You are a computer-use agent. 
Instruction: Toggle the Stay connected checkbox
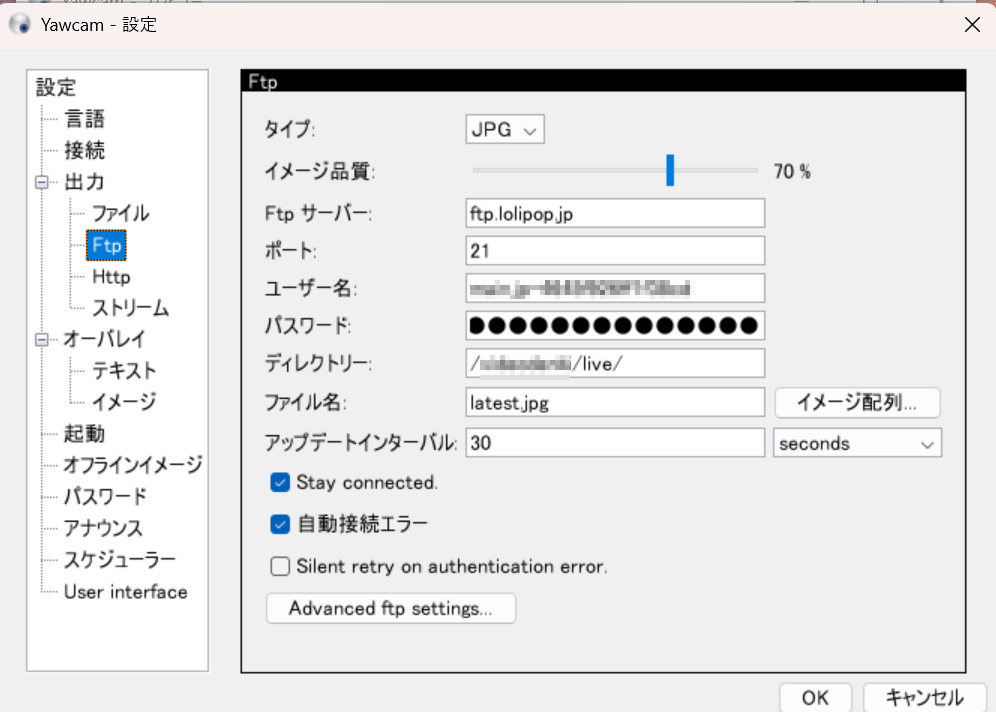280,483
